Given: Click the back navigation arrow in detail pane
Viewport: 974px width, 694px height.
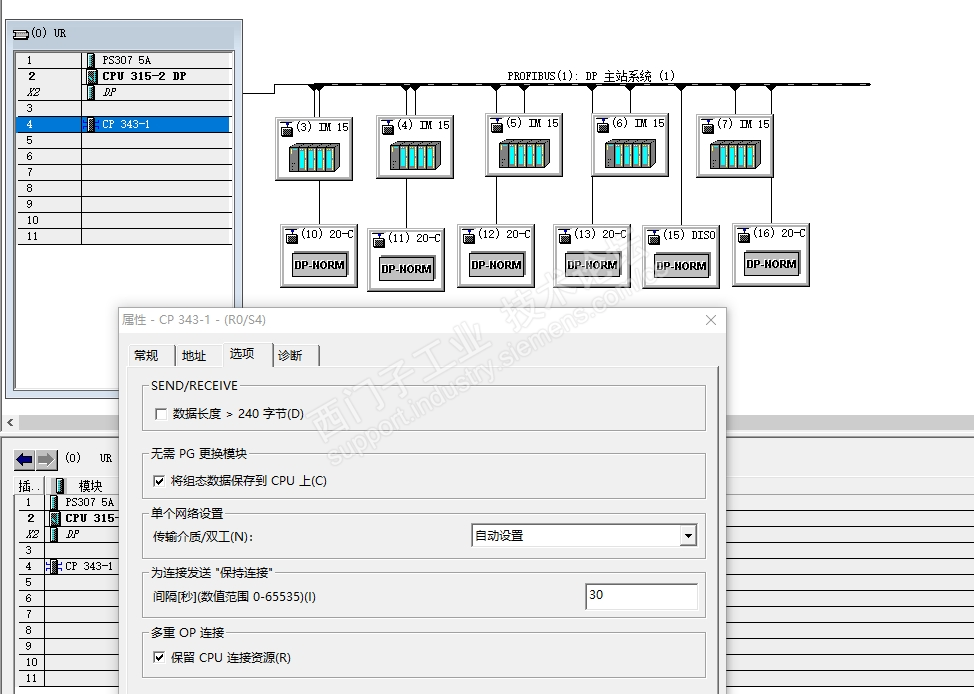Looking at the screenshot, I should (x=25, y=460).
